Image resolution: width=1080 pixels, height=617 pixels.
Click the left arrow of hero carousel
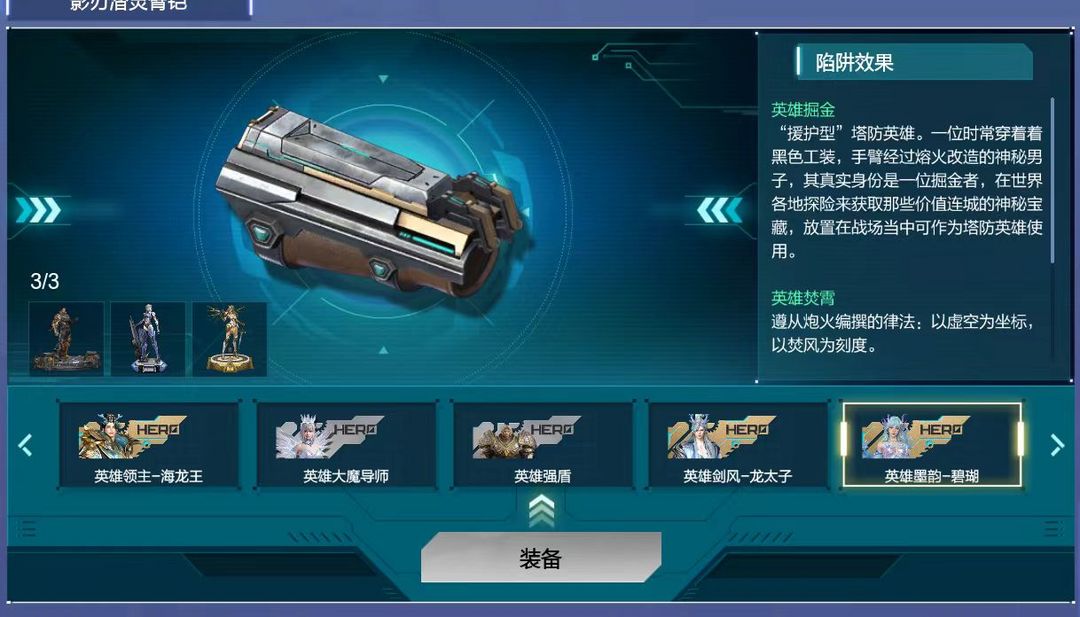pos(25,445)
